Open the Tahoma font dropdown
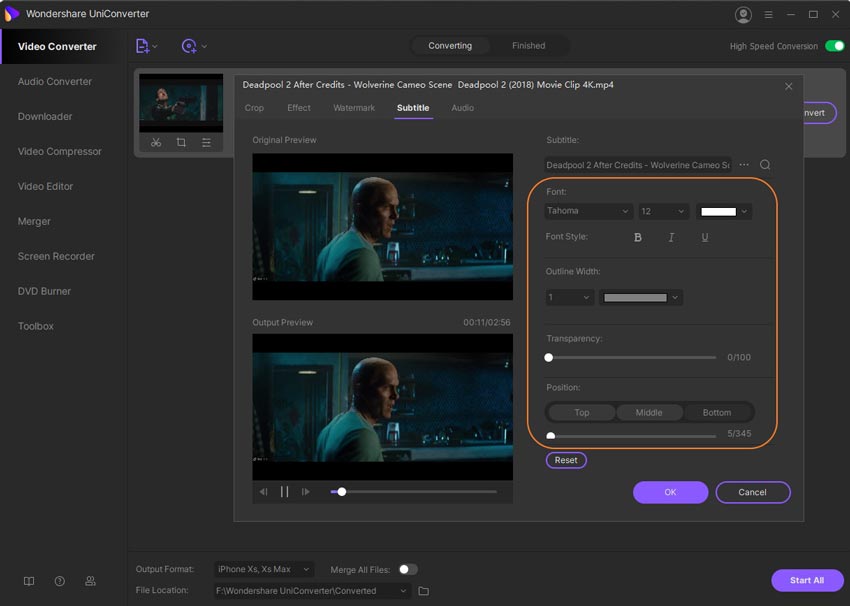 [x=588, y=211]
